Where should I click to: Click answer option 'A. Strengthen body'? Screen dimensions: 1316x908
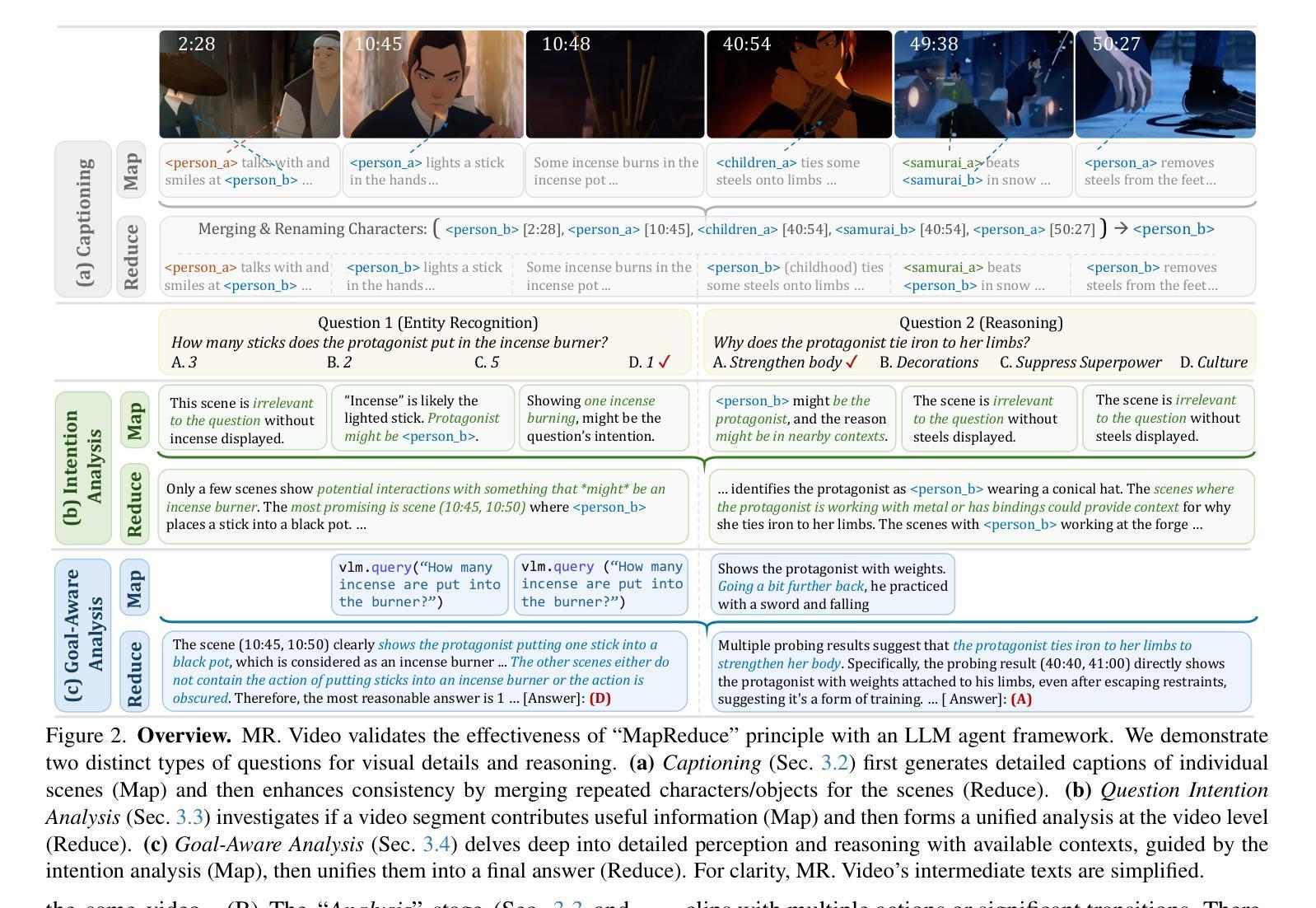pos(777,362)
